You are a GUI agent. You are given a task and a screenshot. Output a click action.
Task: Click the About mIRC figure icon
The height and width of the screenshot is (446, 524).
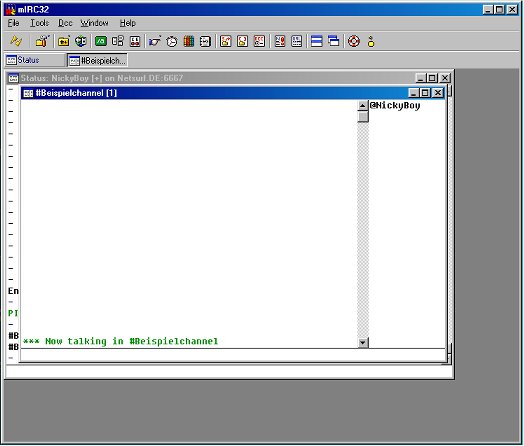click(x=371, y=41)
